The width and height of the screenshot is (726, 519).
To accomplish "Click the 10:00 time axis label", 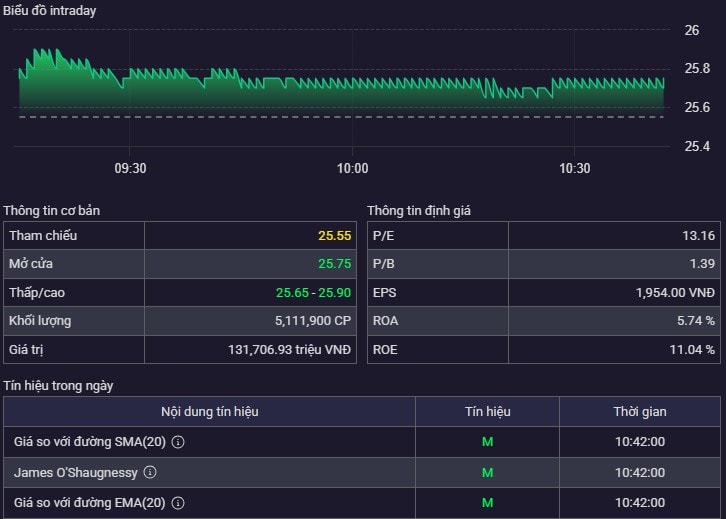I will (352, 168).
